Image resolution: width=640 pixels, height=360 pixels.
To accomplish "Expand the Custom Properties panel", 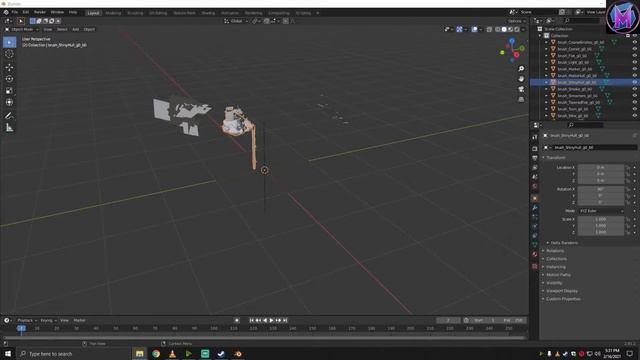I will tap(562, 299).
